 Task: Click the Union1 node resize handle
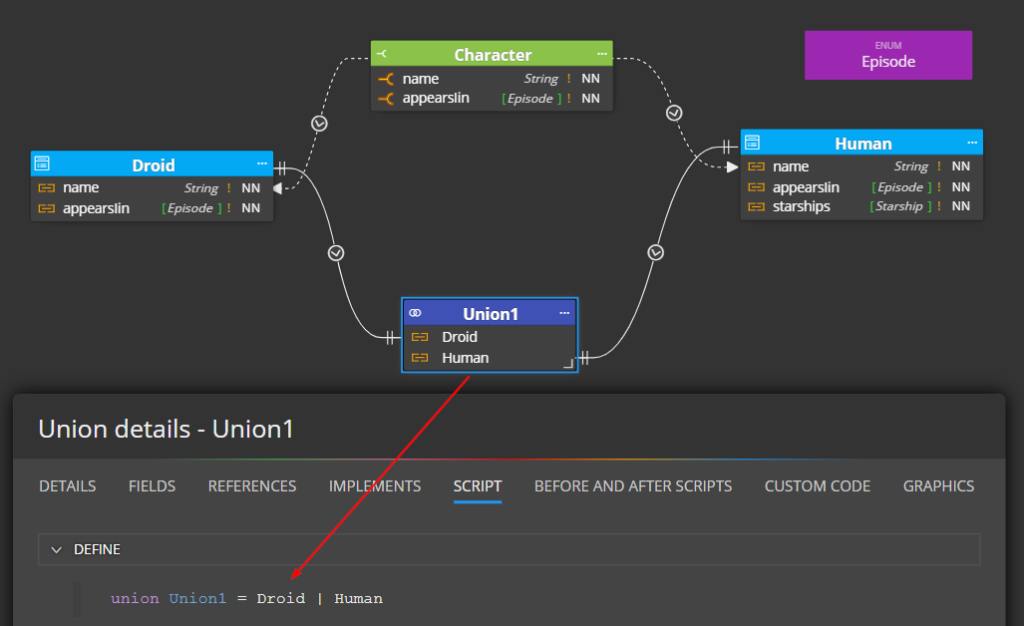click(x=568, y=364)
